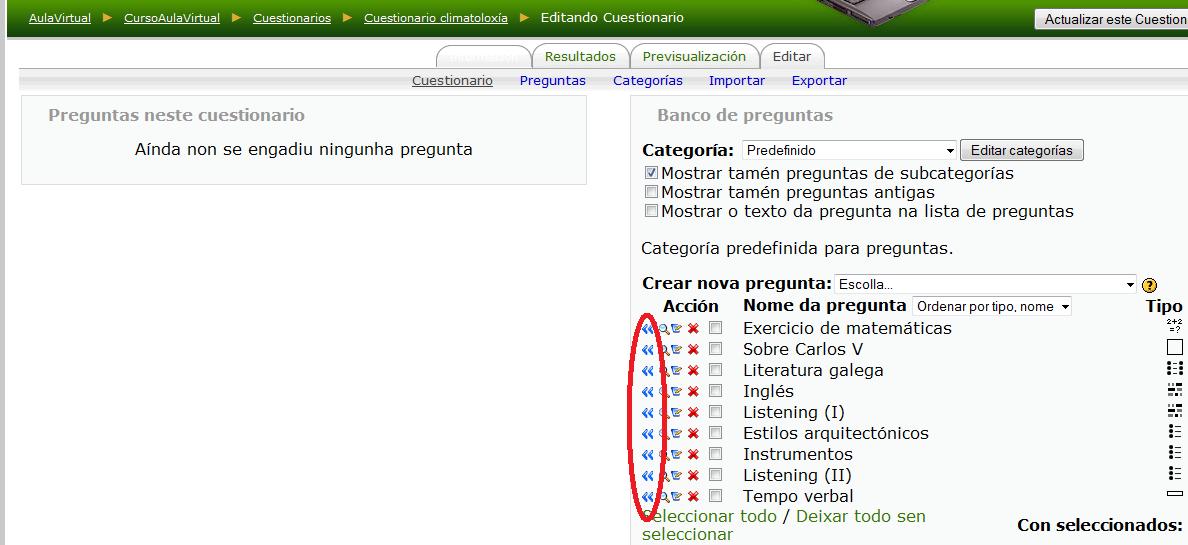Check 'Mostrar o texto da pregunta' option
The image size is (1188, 545).
pos(652,211)
